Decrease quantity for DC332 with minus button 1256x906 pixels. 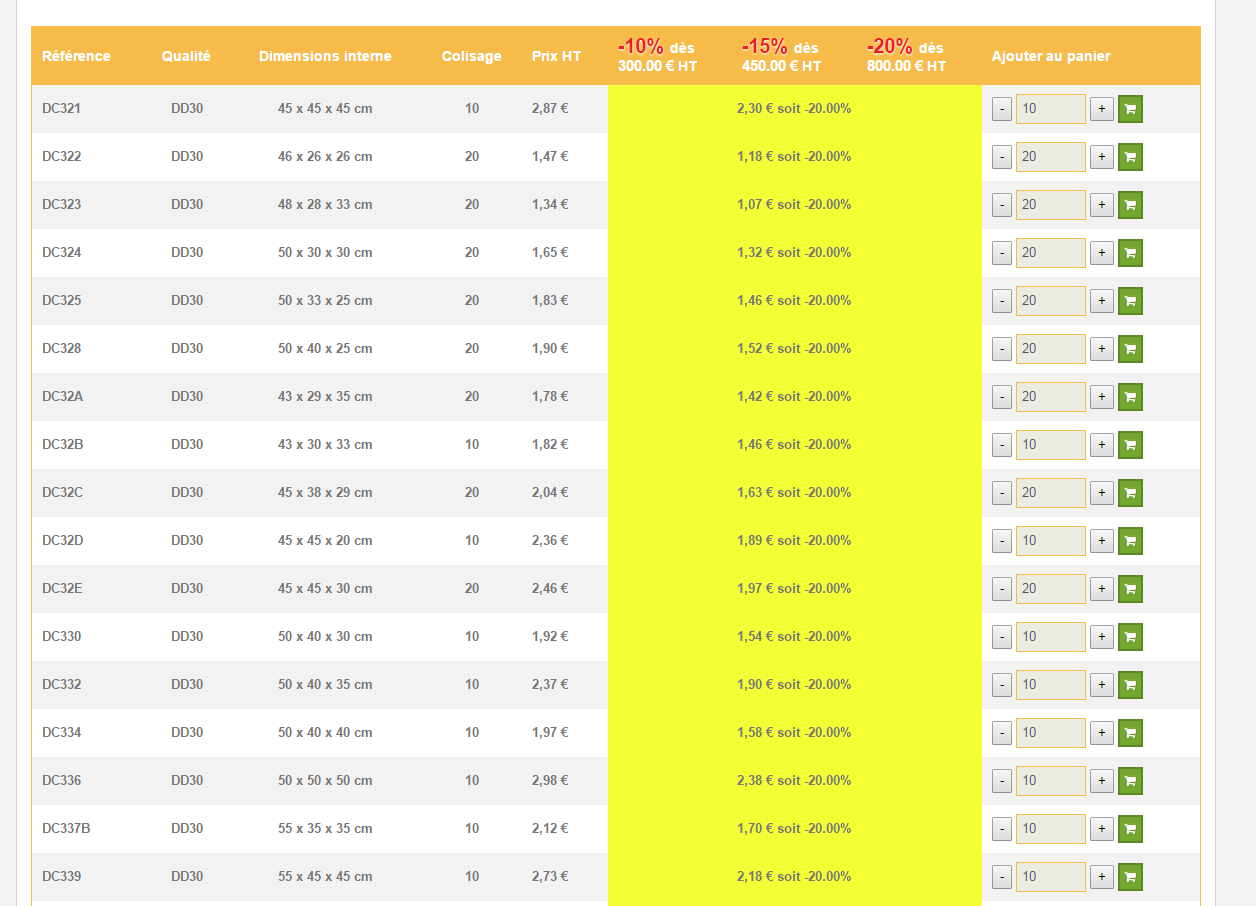[x=1002, y=685]
